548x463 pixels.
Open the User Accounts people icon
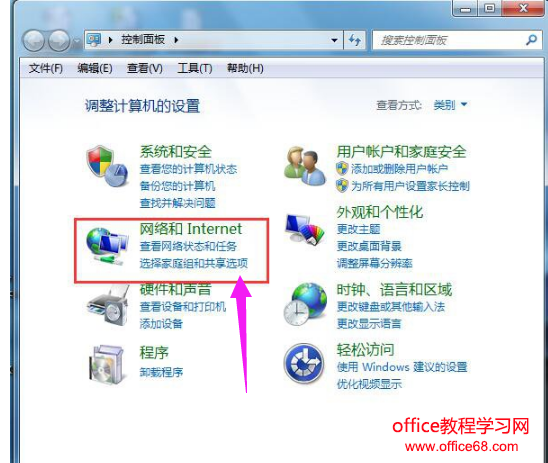click(x=305, y=166)
